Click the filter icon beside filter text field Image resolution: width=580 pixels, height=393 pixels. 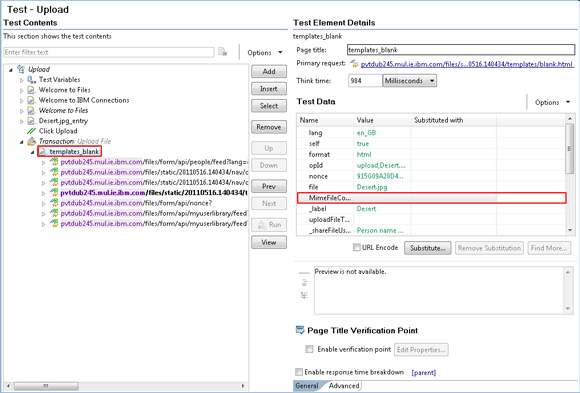point(222,52)
